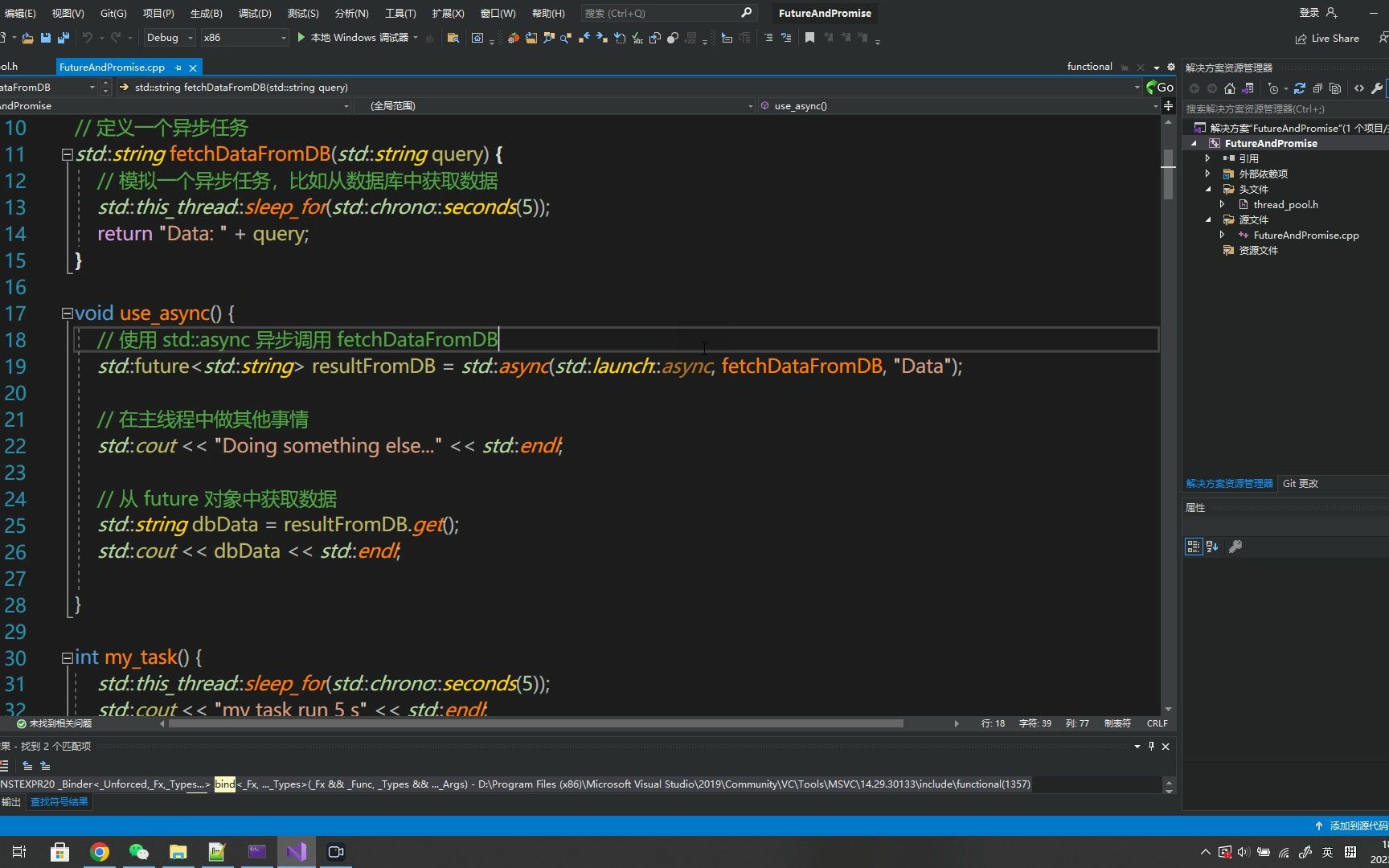
Task: Switch to the Git 更改 tab
Action: 1300,484
